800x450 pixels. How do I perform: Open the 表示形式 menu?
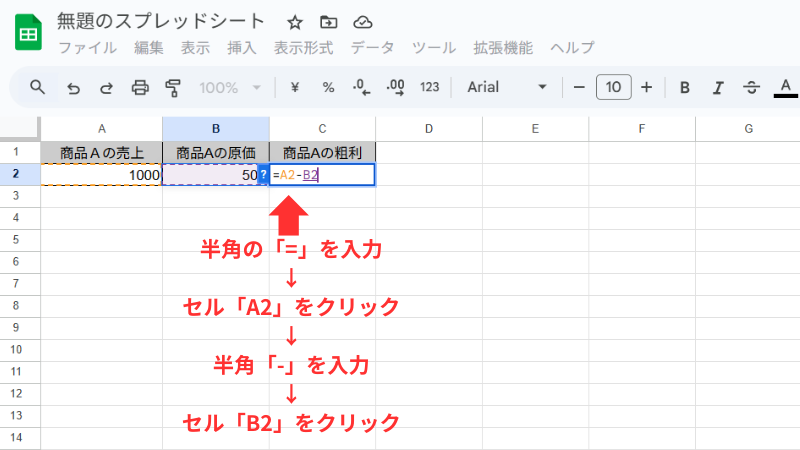304,48
